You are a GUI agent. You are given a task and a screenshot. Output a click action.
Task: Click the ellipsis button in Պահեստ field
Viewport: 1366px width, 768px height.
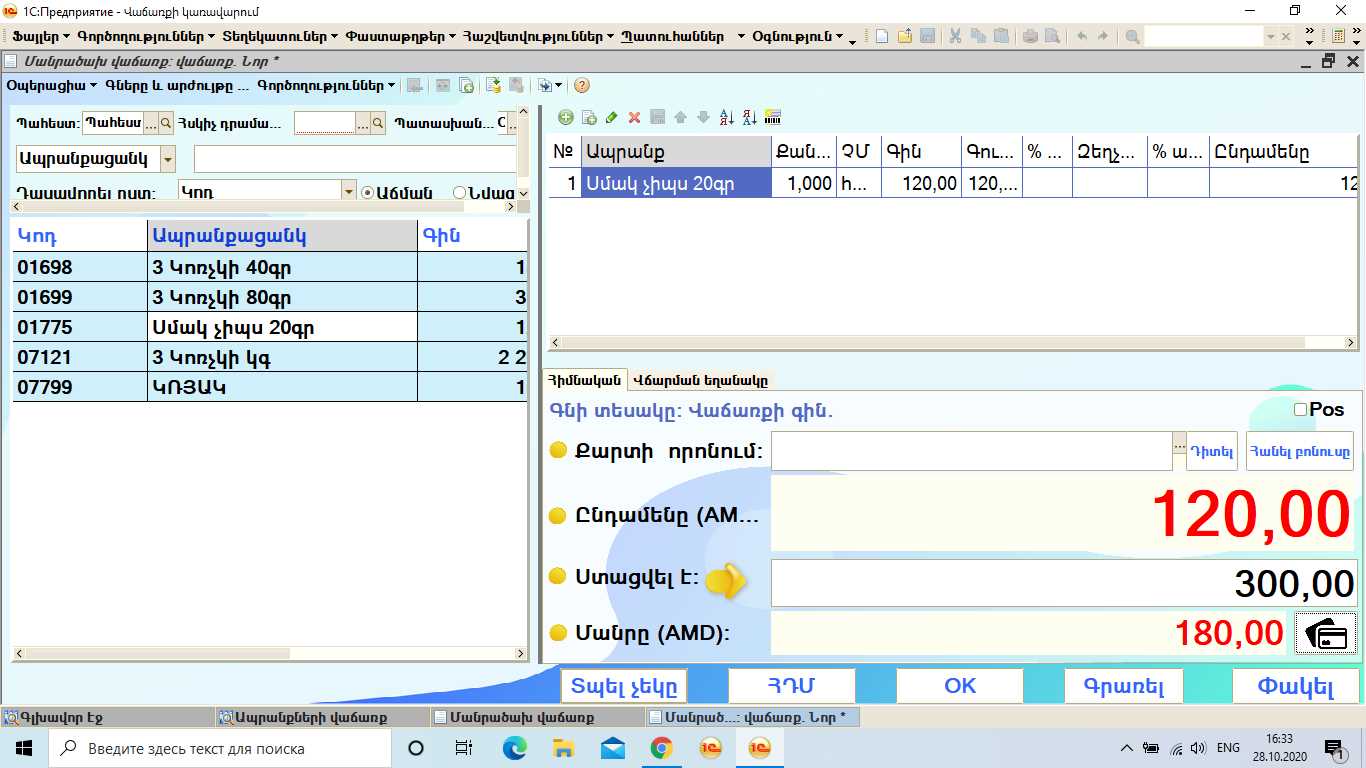(x=151, y=123)
